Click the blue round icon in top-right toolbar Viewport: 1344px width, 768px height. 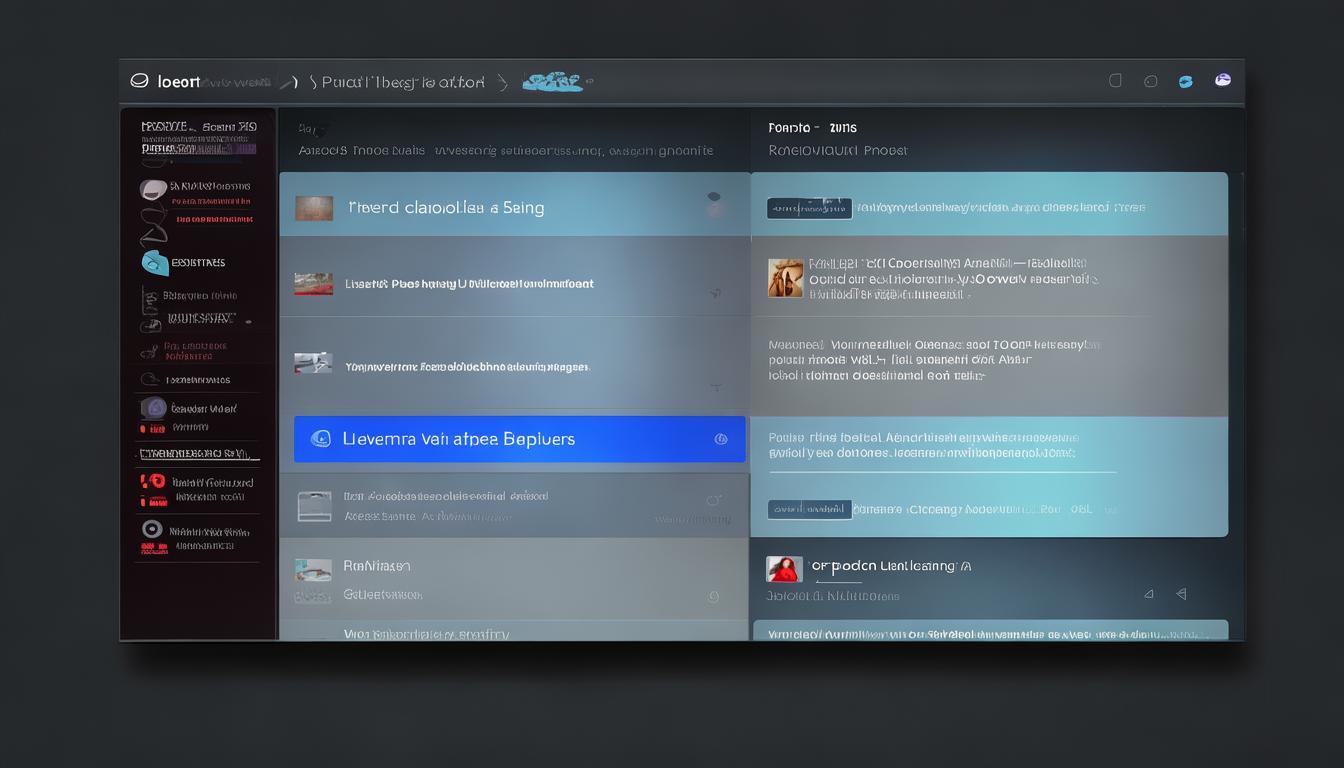pyautogui.click(x=1185, y=81)
